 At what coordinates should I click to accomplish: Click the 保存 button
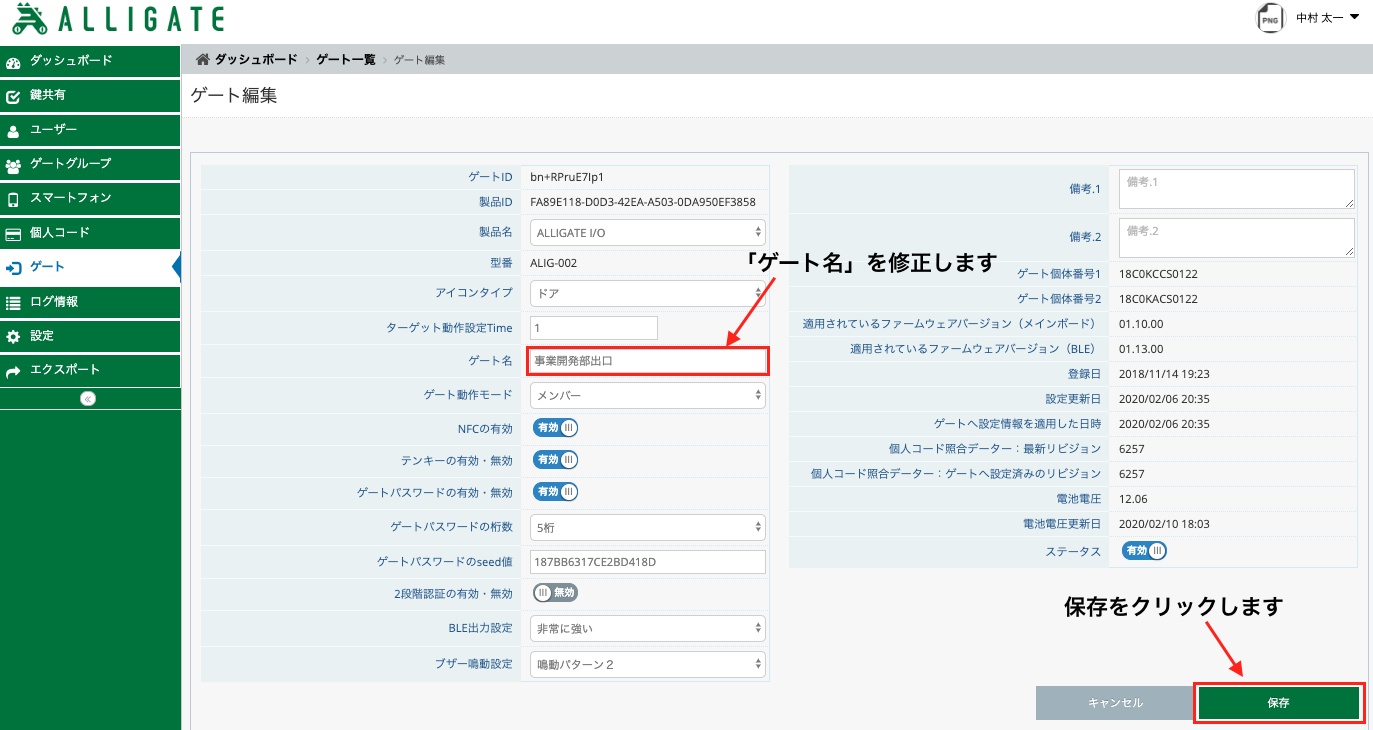point(1278,703)
